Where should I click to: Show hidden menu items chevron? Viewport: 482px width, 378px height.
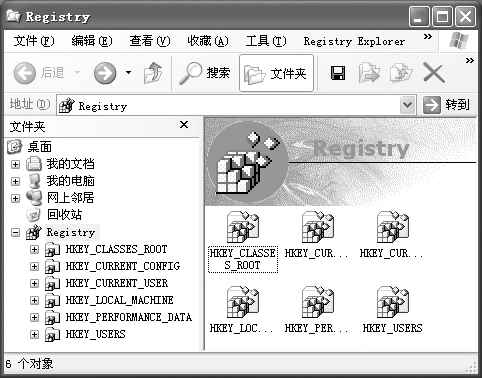point(428,37)
